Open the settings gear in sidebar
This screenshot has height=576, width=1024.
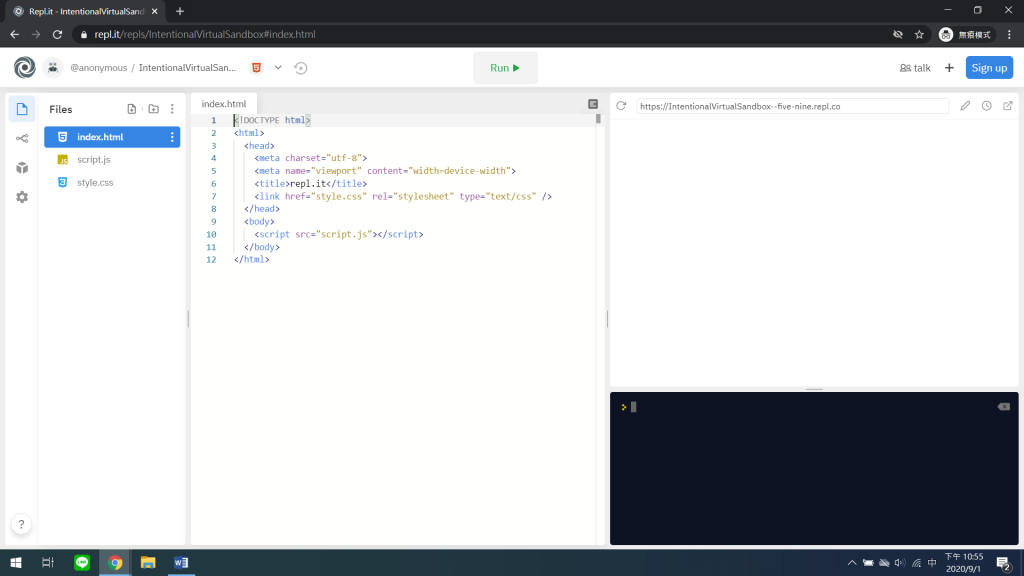coord(22,197)
